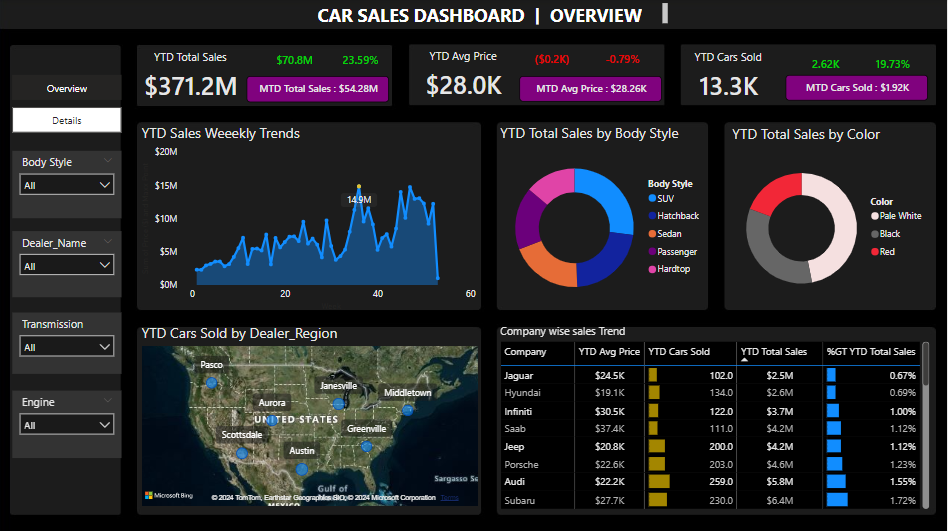
Task: Sort by YTD Avg Price column header
Action: pos(609,352)
